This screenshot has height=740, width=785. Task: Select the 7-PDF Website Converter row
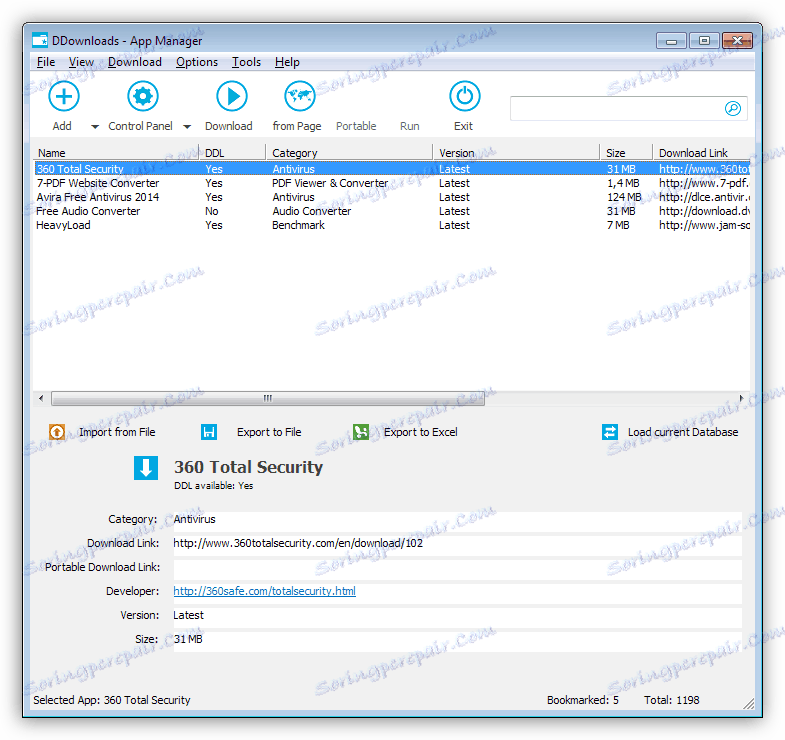tap(392, 183)
